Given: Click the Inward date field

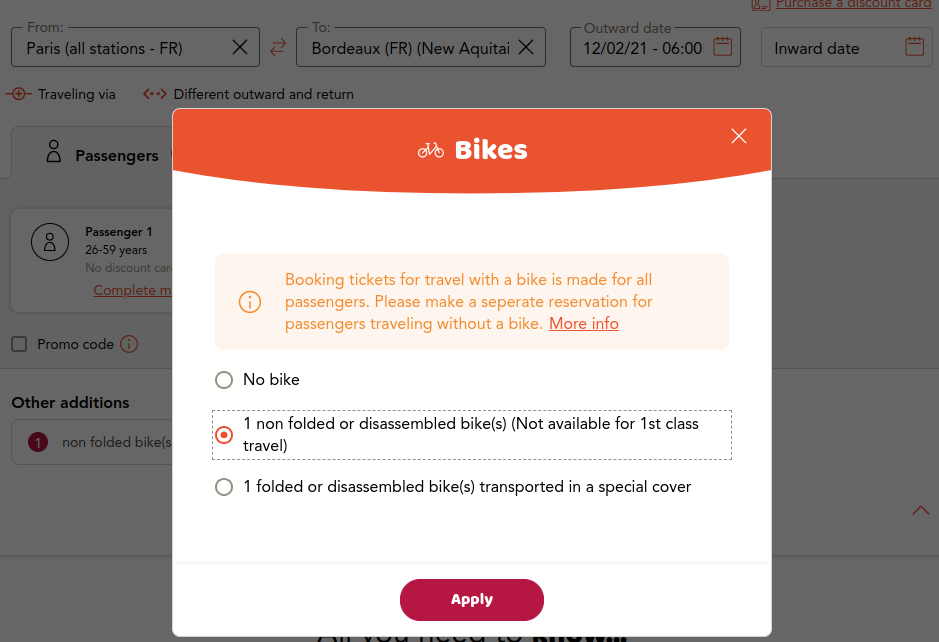Looking at the screenshot, I should click(x=846, y=47).
